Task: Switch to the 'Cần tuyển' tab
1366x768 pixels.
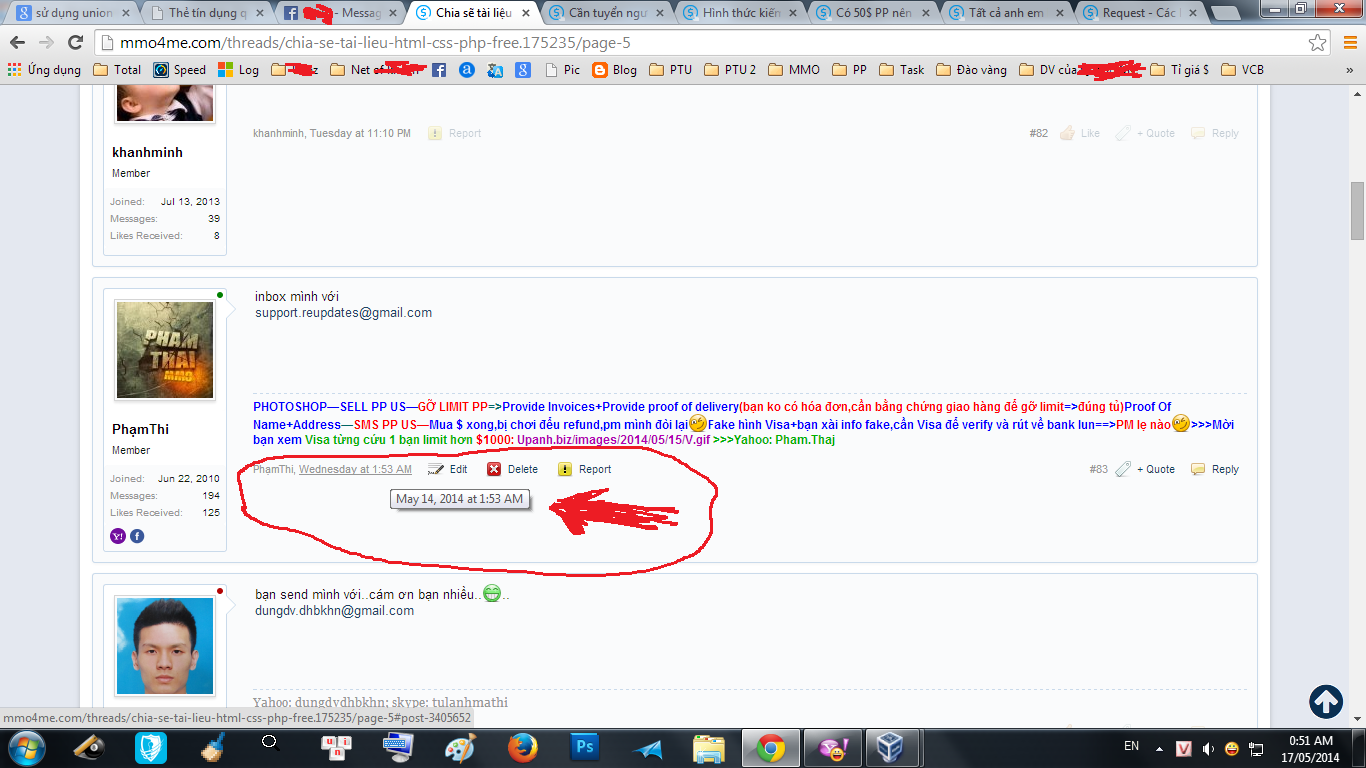Action: point(607,13)
